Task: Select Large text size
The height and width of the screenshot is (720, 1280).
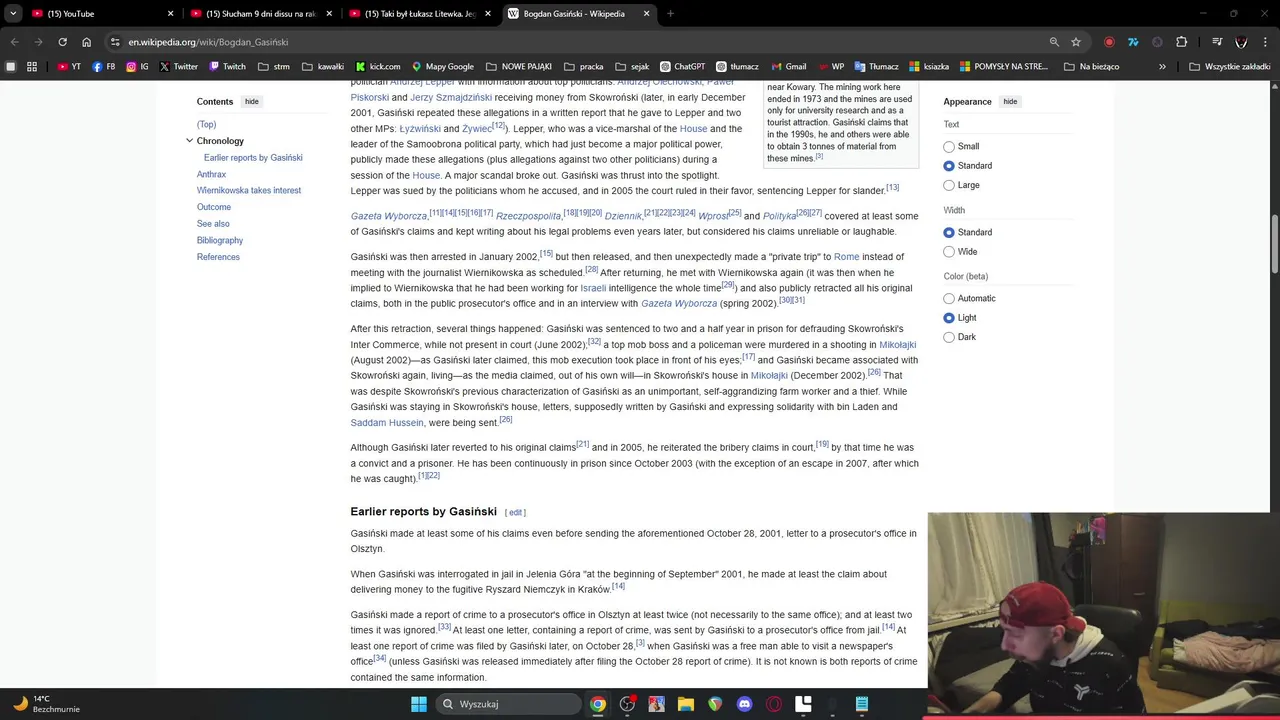Action: pyautogui.click(x=949, y=185)
